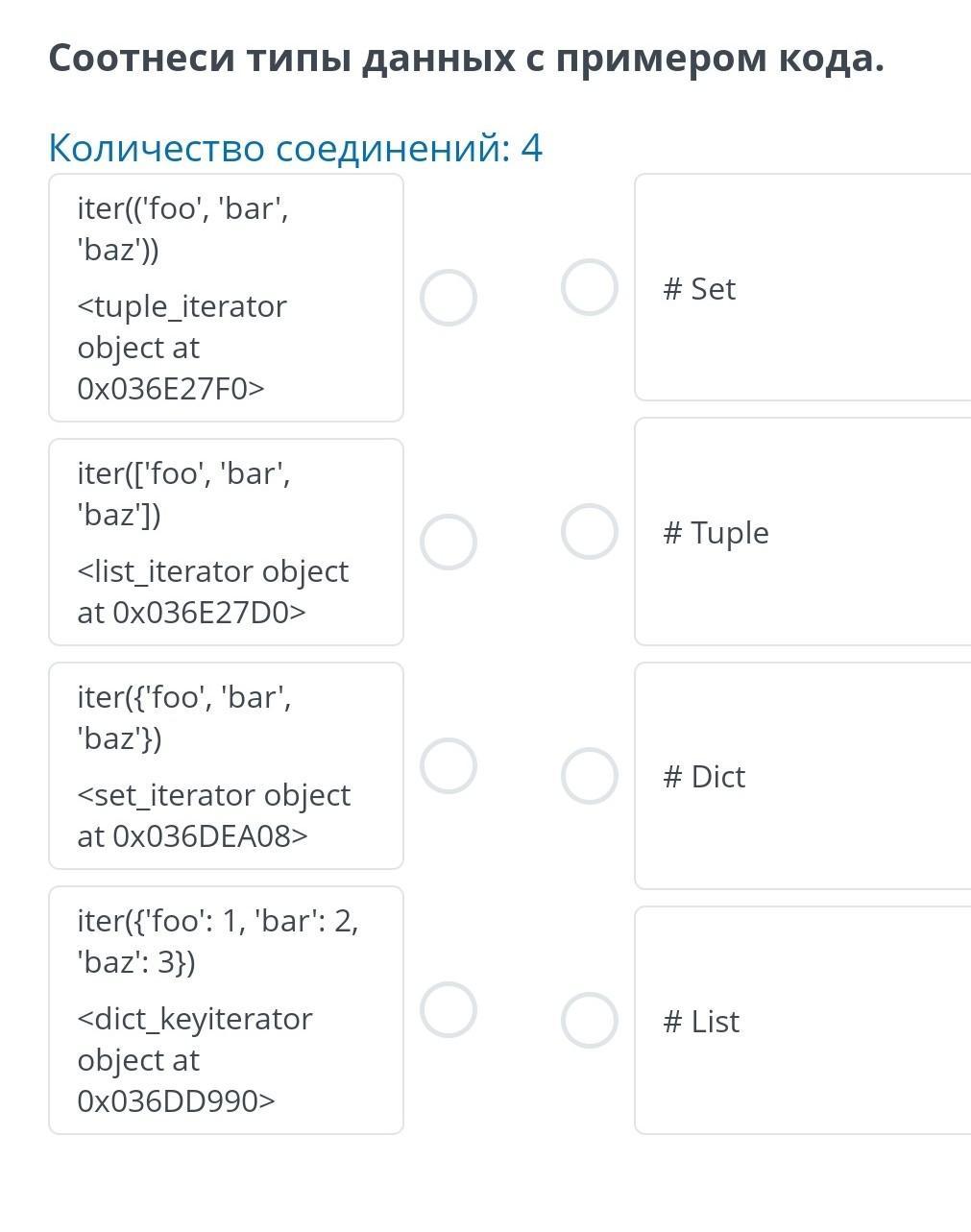
Task: Click the '# List' label text
Action: coord(701,1022)
